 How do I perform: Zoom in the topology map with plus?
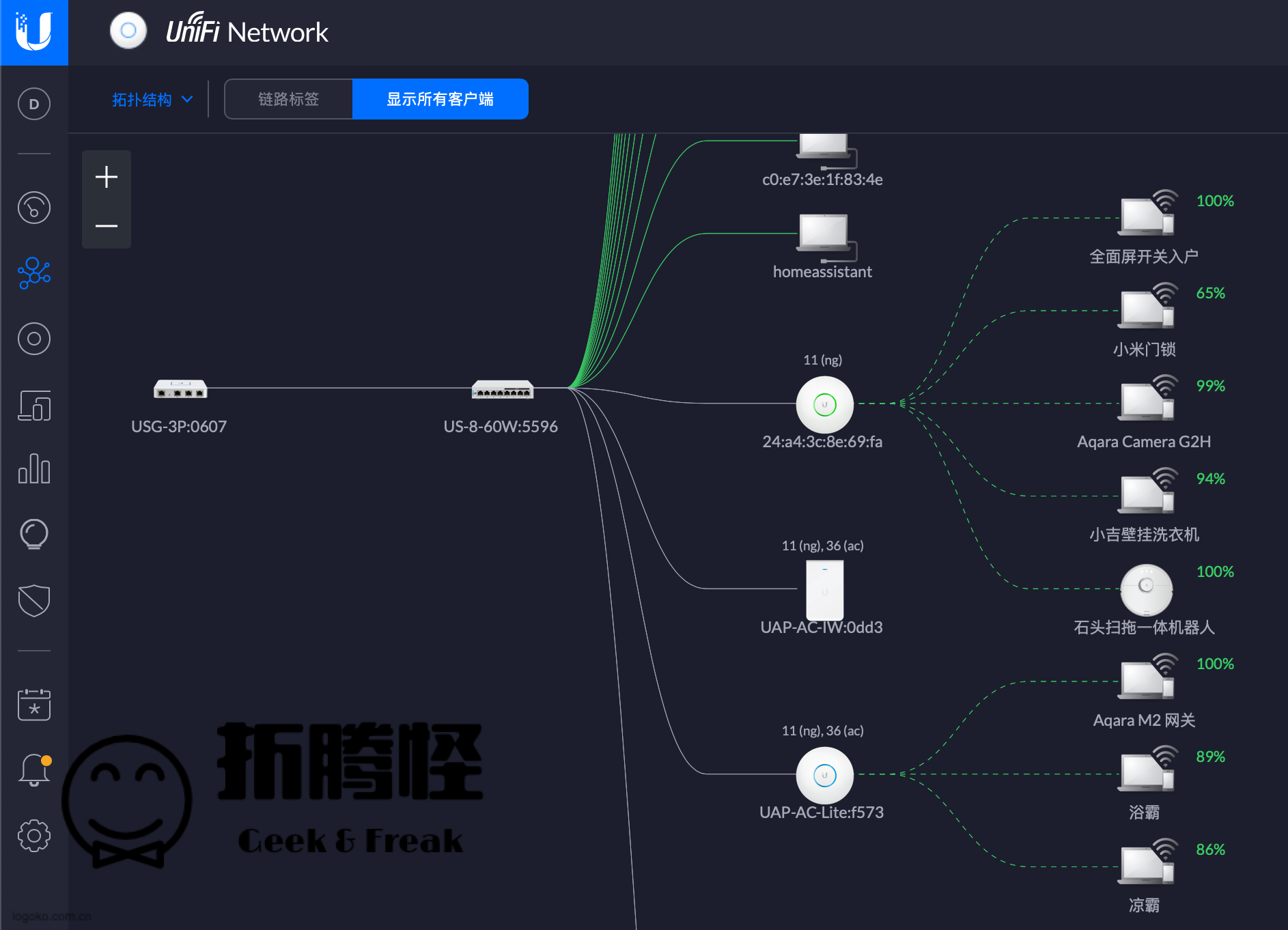[107, 177]
